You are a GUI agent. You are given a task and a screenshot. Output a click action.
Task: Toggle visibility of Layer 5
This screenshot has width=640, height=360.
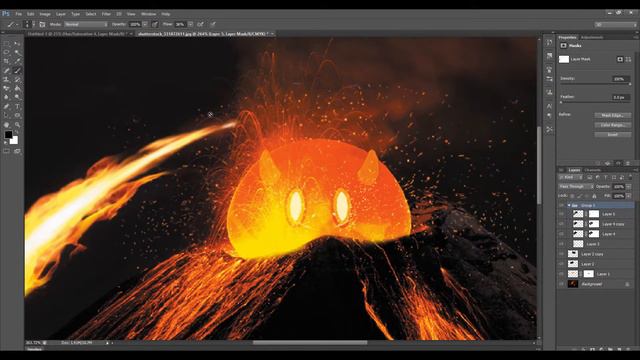[562, 214]
